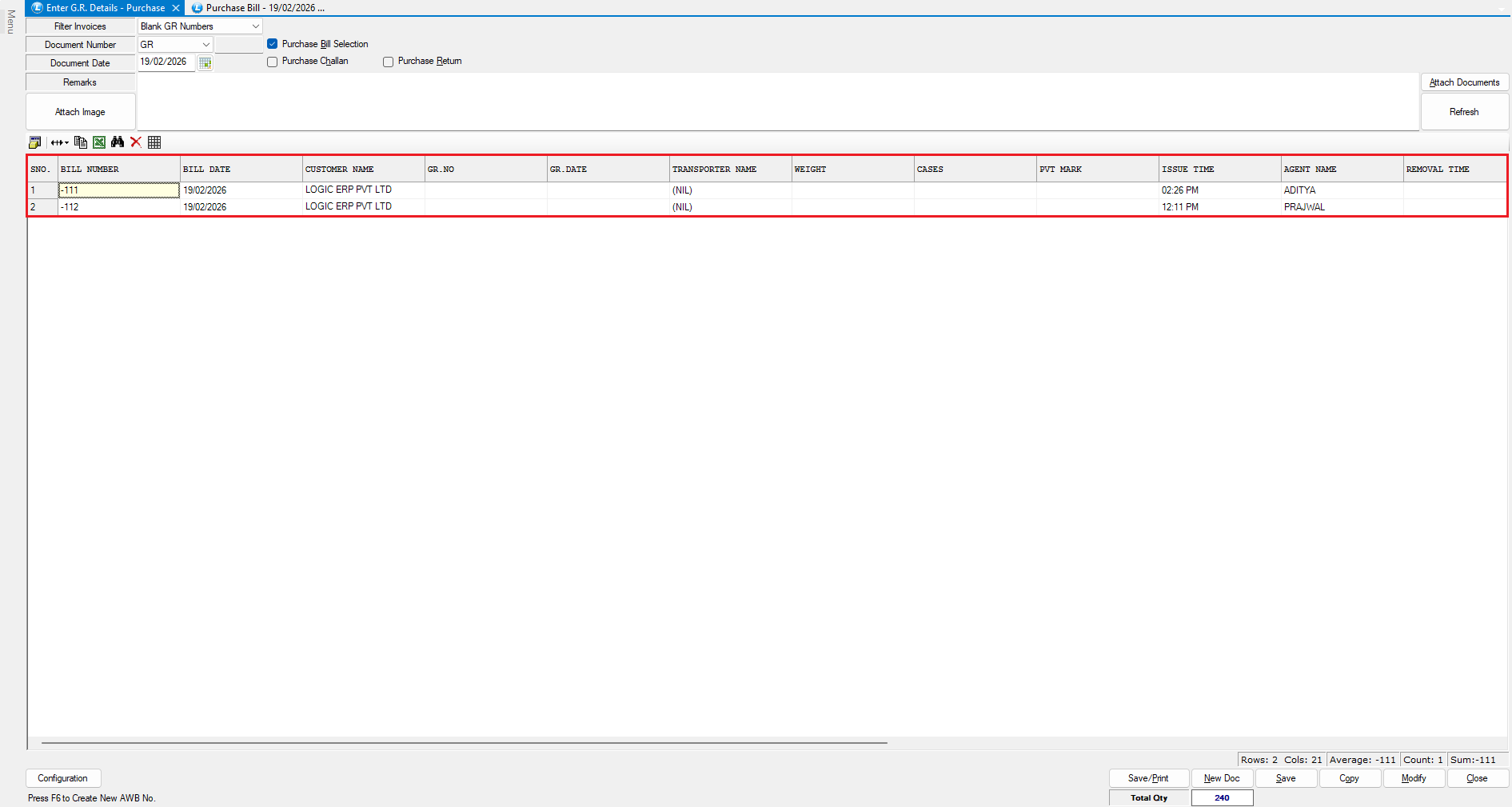Click the binoculars find icon

[118, 142]
